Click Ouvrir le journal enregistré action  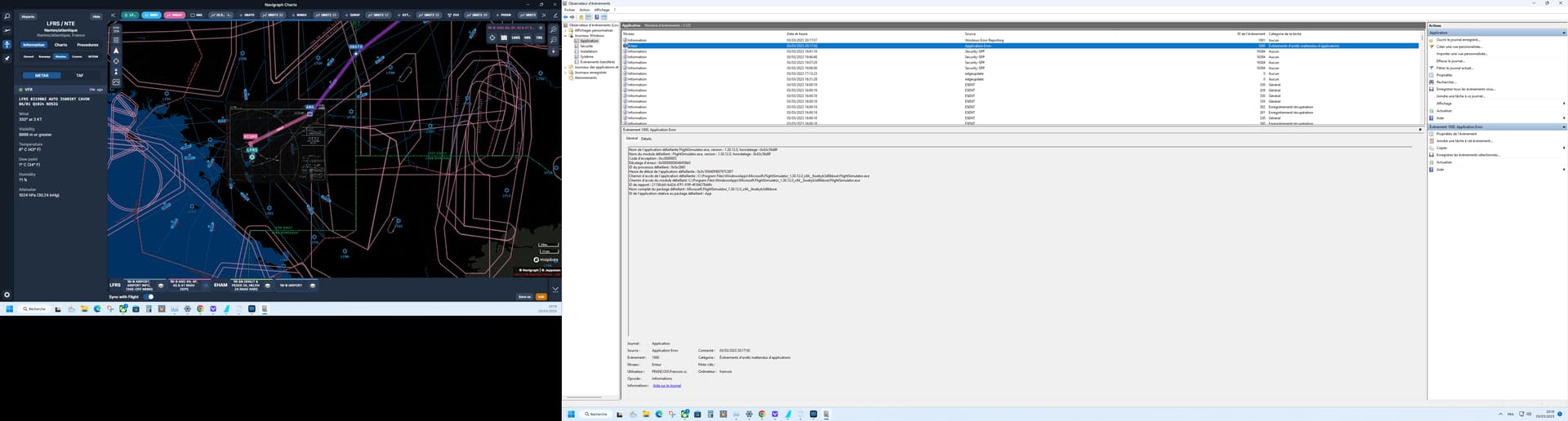pyautogui.click(x=1458, y=39)
